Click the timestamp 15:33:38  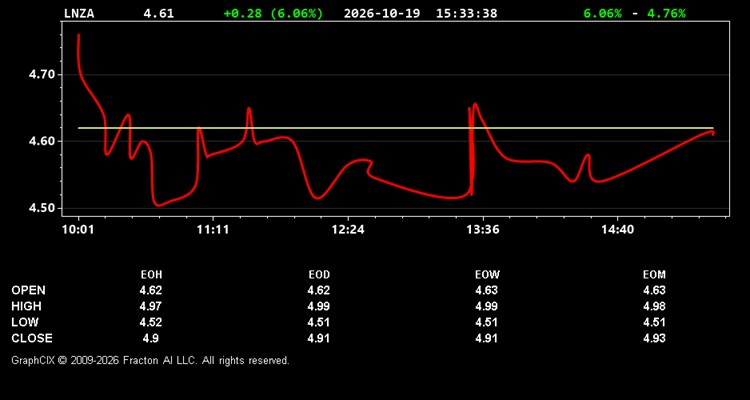(x=466, y=13)
